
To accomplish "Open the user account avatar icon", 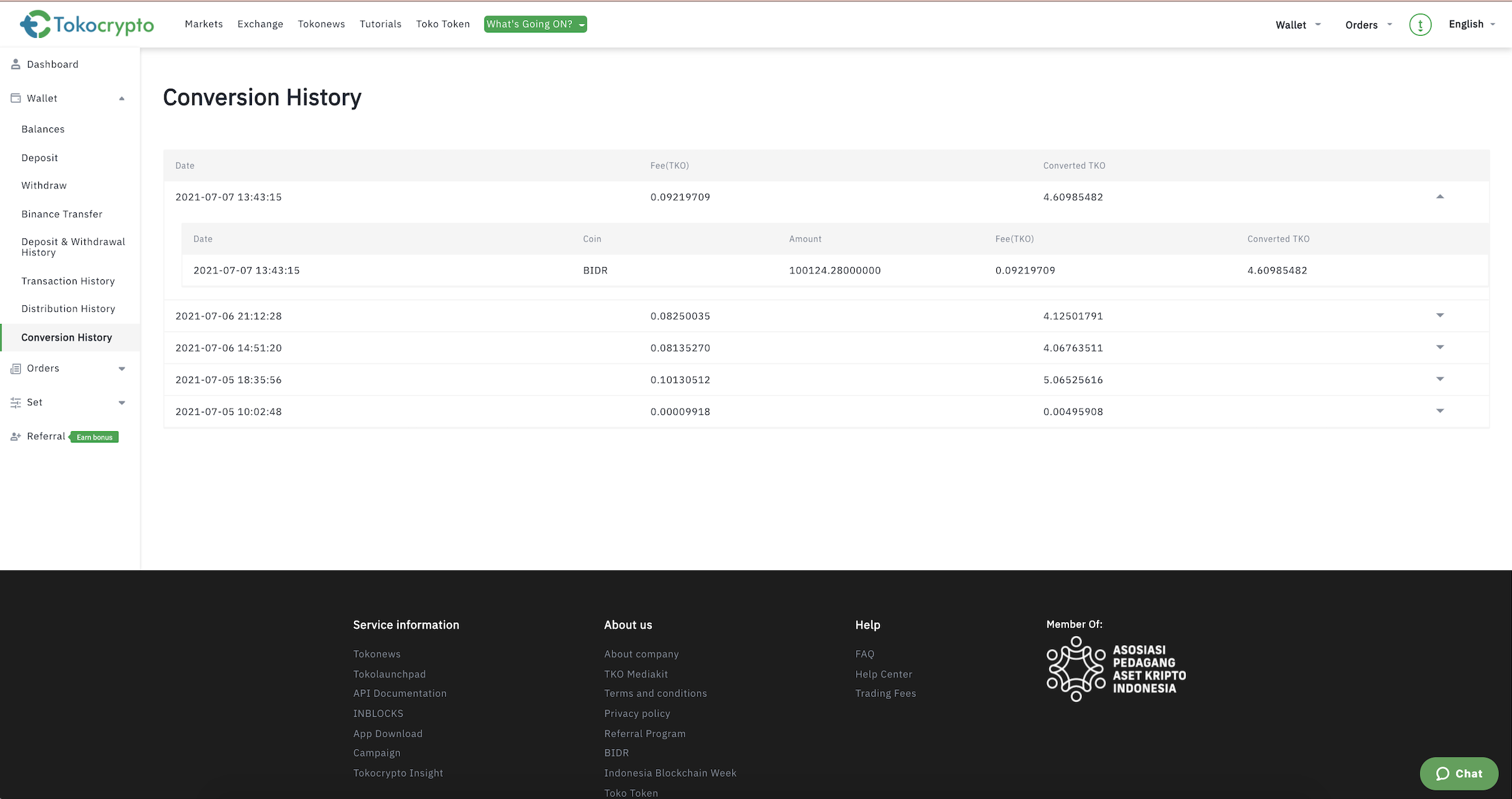I will [x=1420, y=25].
